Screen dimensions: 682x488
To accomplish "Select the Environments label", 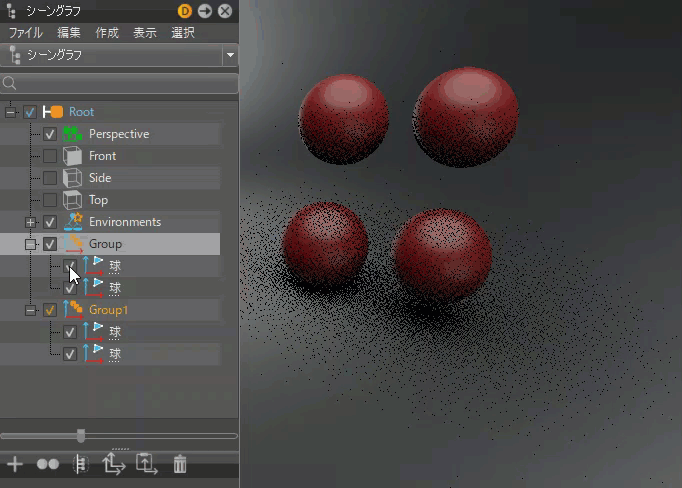I will [125, 222].
